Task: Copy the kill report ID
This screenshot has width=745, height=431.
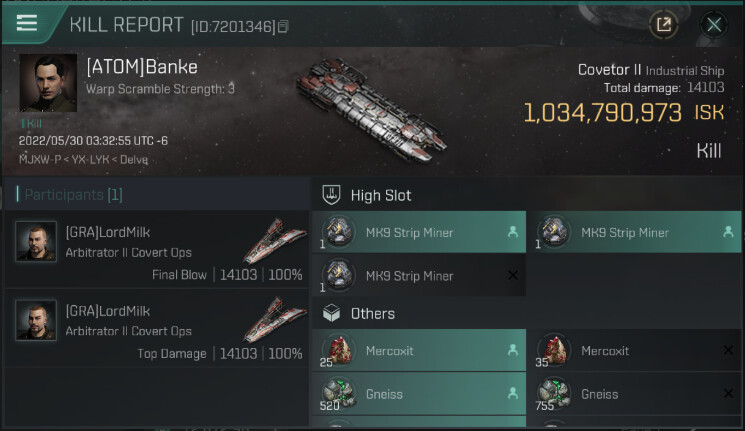Action: pos(283,26)
